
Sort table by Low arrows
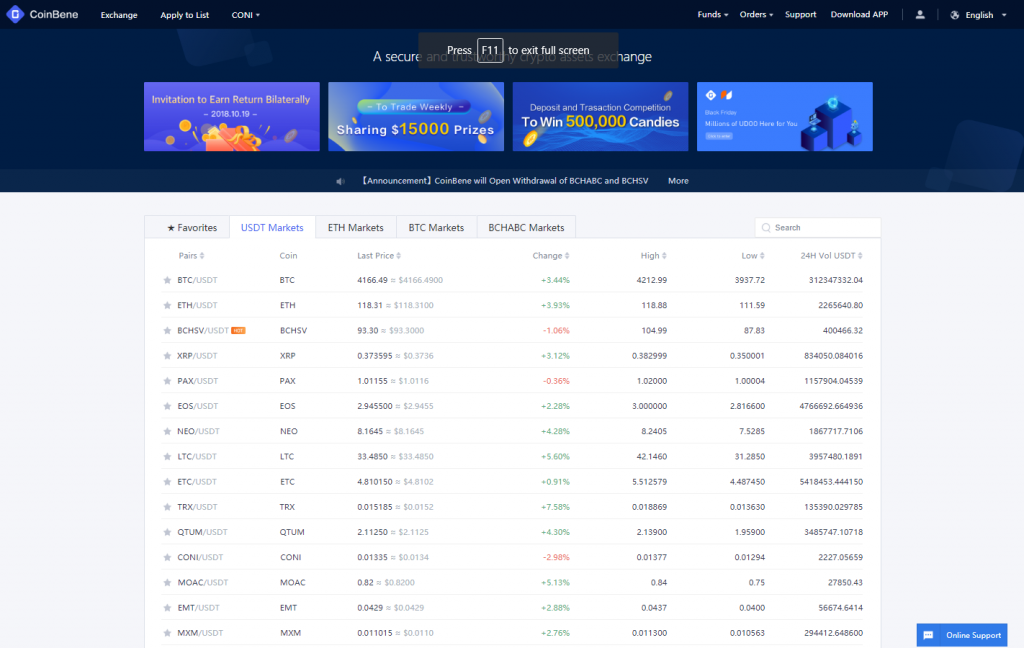(x=762, y=256)
